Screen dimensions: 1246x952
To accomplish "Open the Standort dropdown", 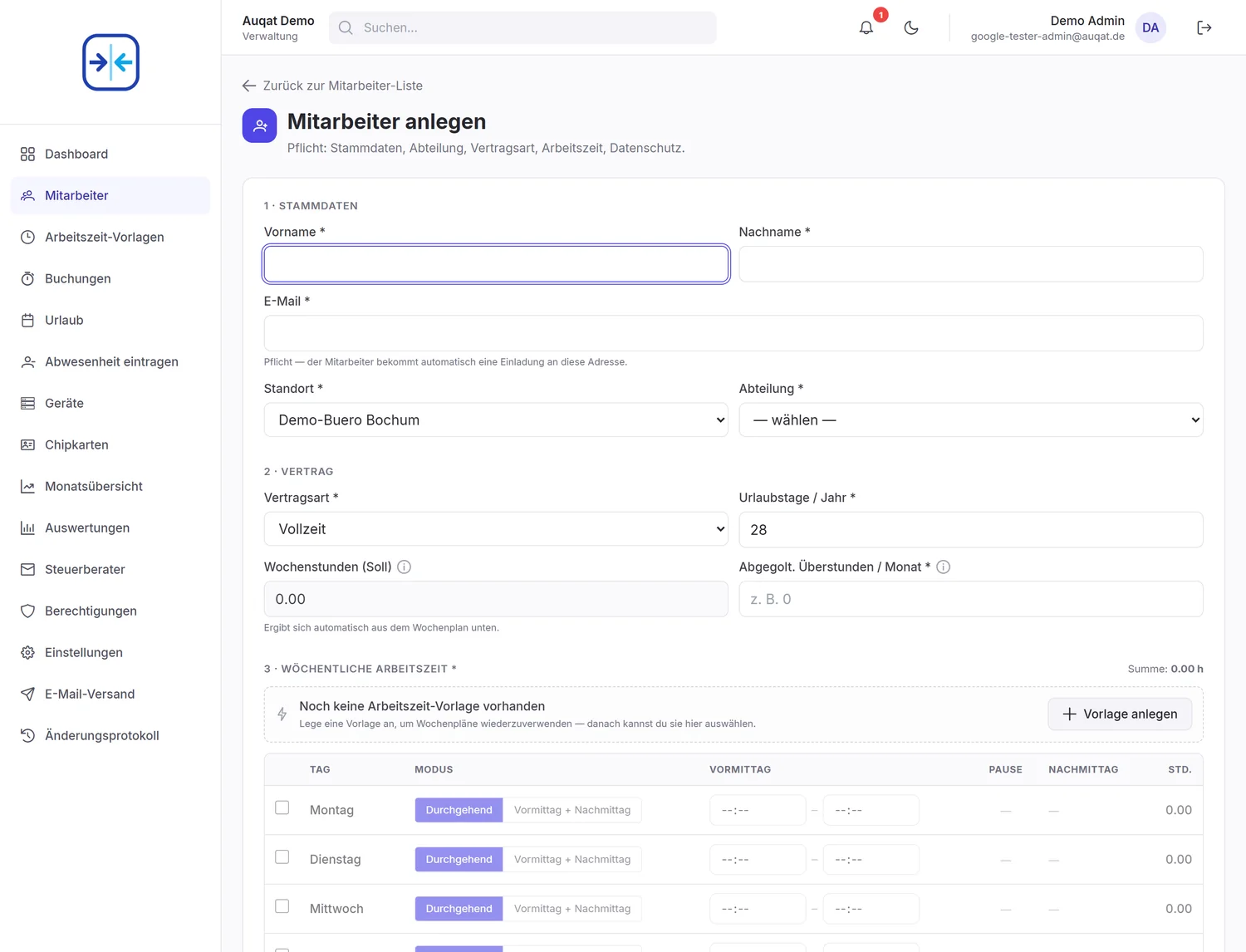I will (496, 420).
